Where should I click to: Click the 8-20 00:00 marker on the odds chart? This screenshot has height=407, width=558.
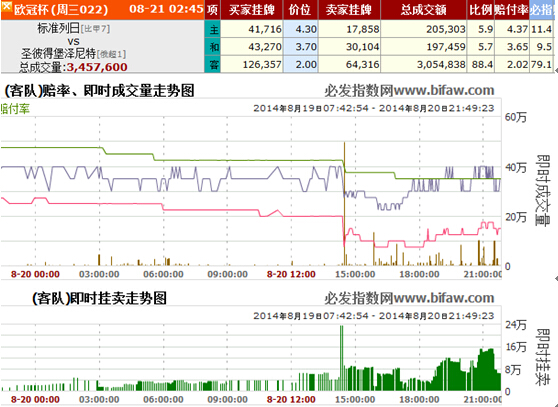35,274
